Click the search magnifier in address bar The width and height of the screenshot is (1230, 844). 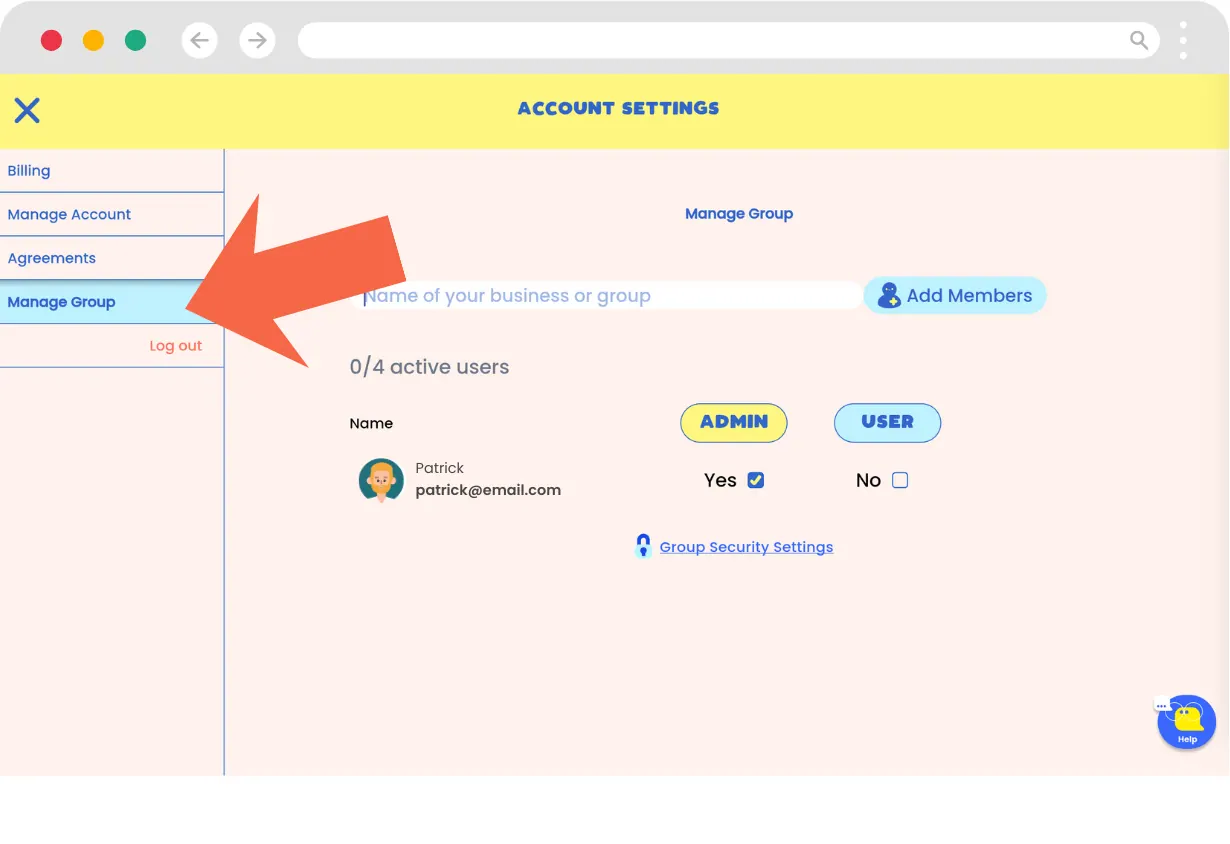tap(1139, 40)
